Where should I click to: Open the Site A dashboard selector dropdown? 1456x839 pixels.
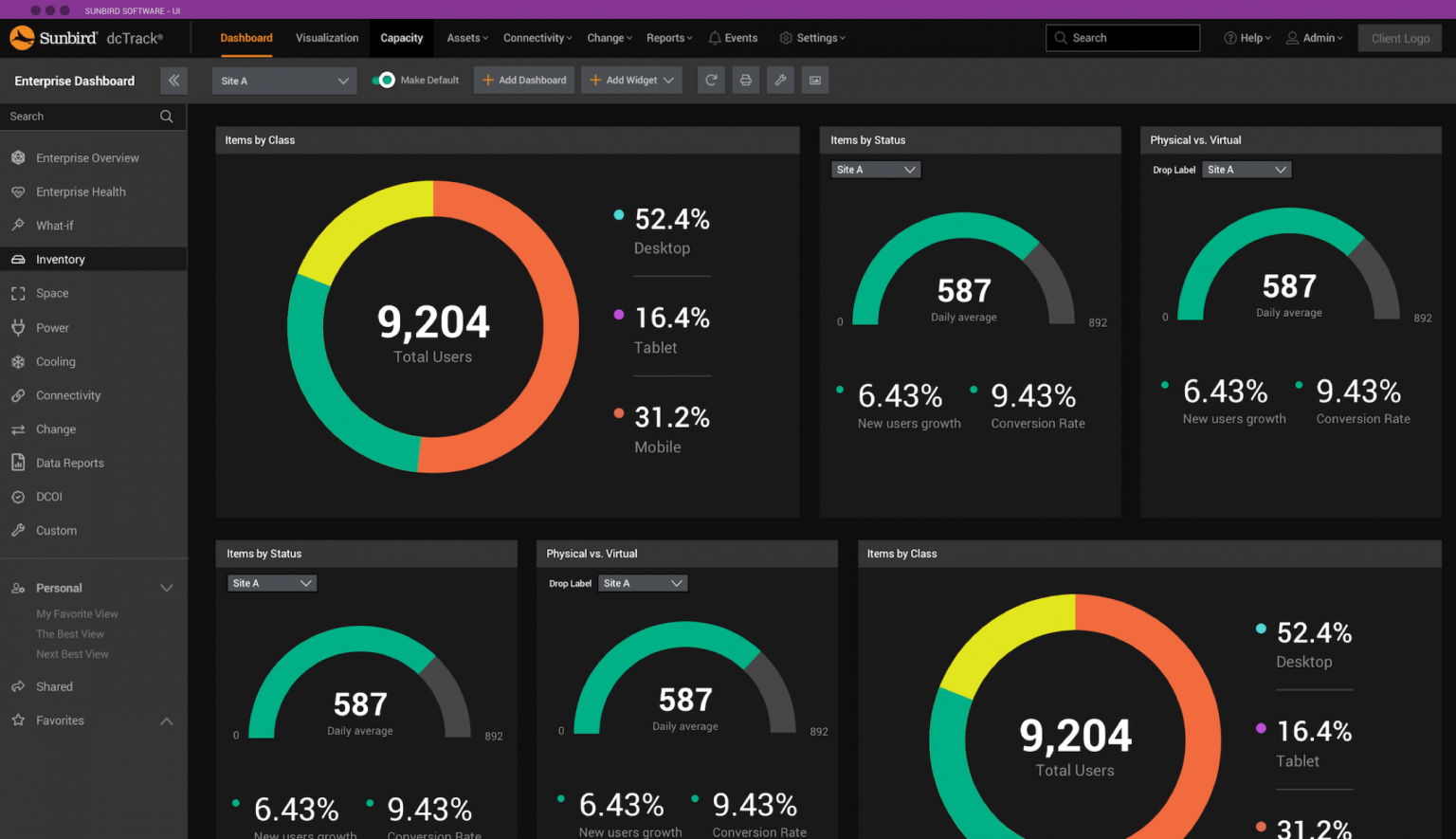[284, 81]
